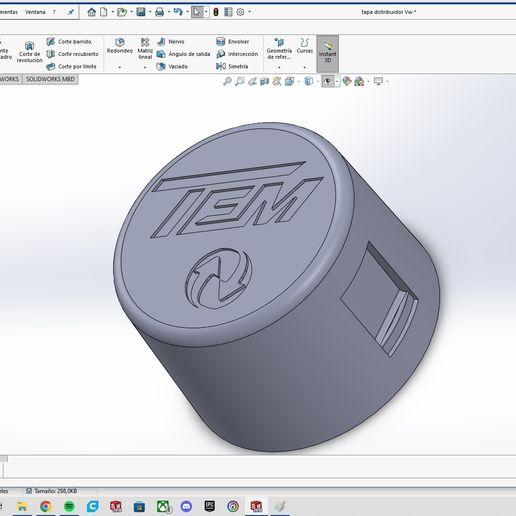The height and width of the screenshot is (516, 516).
Task: Apply the Redondeo fillet tool
Action: (x=120, y=46)
